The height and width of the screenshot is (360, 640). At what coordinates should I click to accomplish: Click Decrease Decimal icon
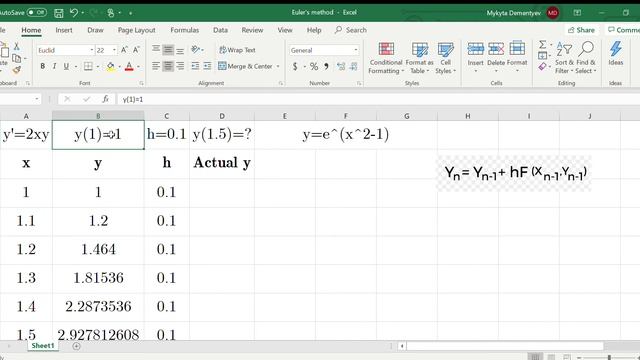coord(353,66)
